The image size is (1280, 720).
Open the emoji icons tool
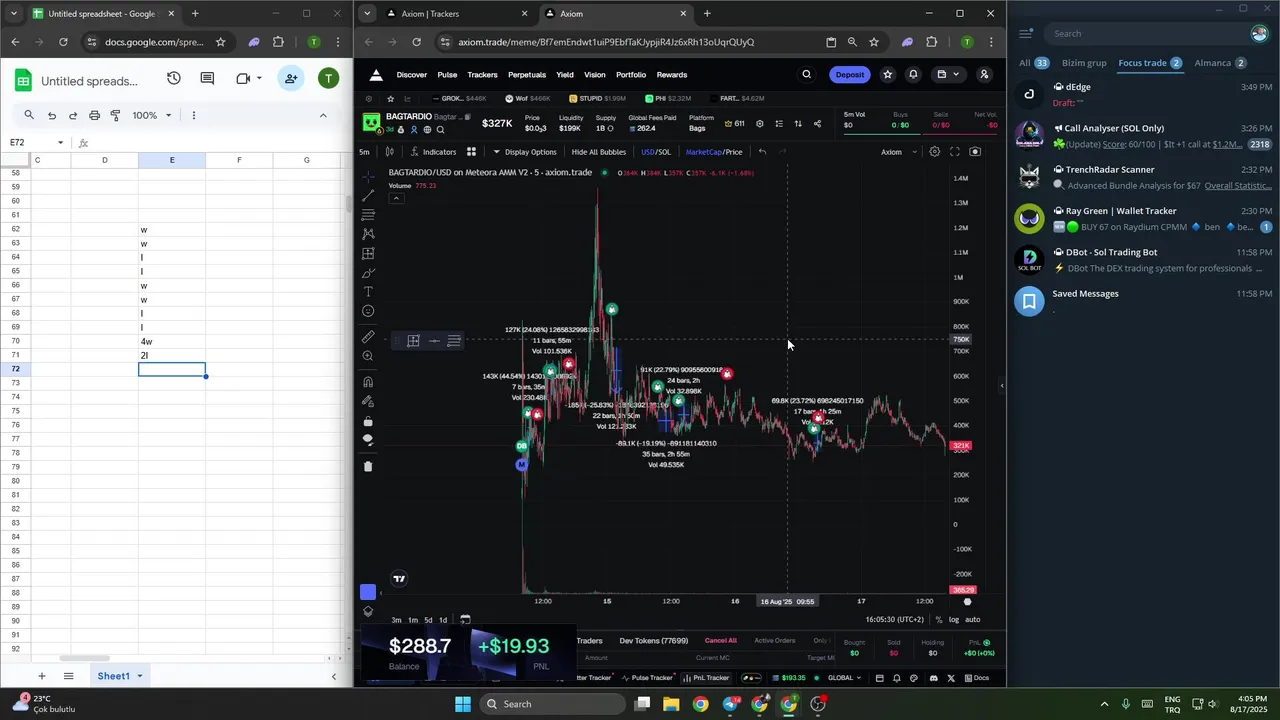pyautogui.click(x=368, y=311)
